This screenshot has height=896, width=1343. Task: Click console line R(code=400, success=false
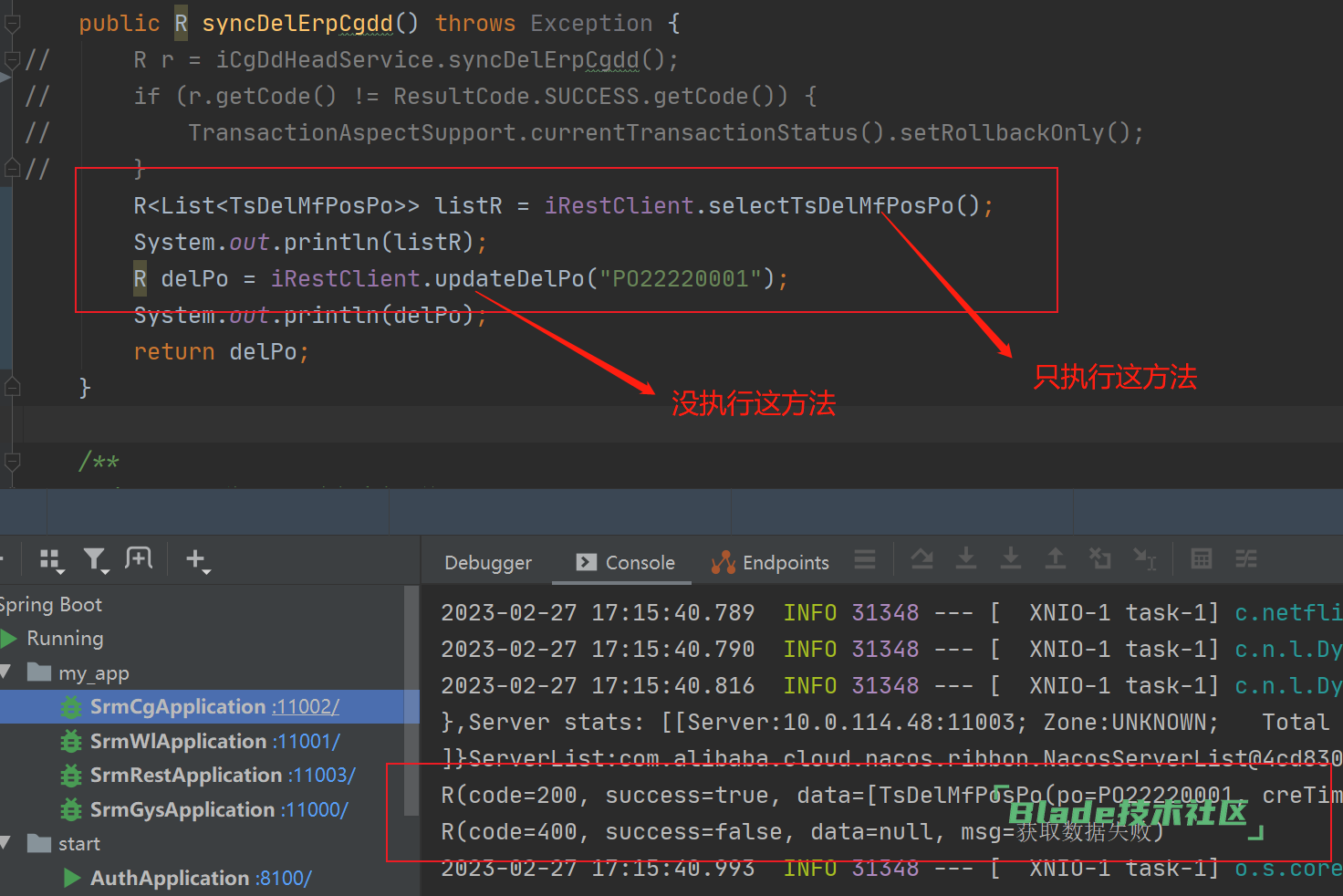click(x=802, y=832)
